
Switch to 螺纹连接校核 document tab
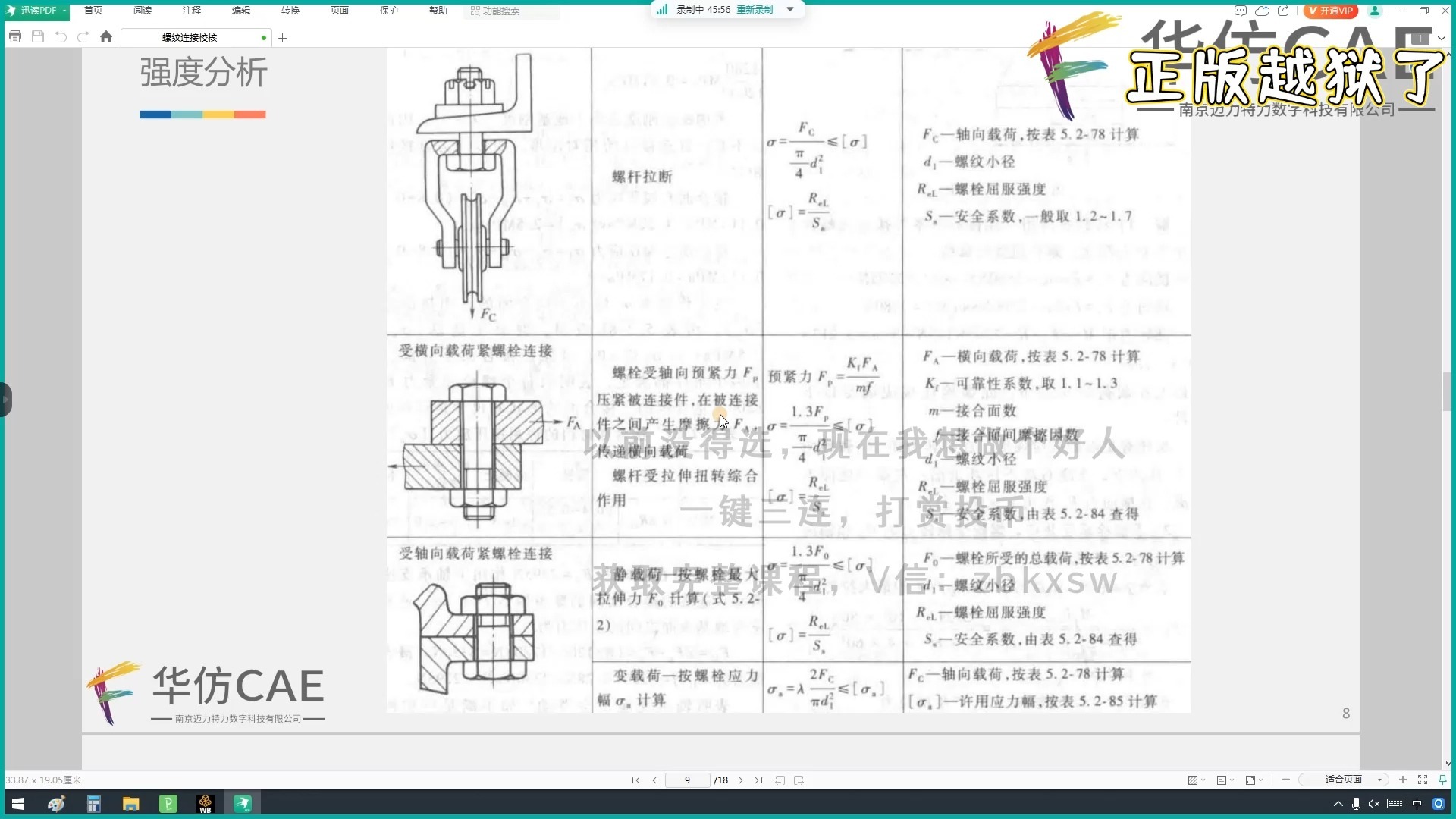[x=190, y=37]
